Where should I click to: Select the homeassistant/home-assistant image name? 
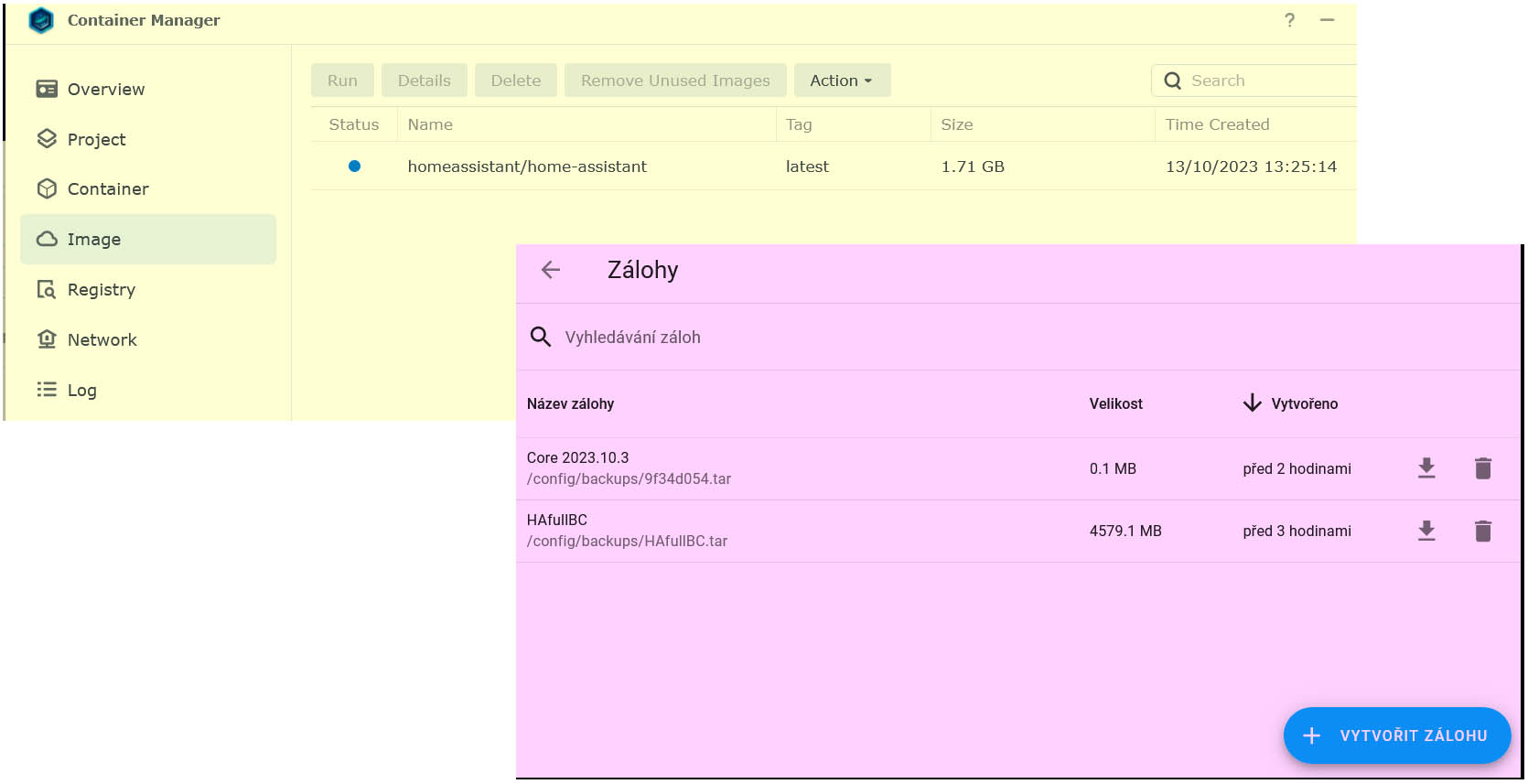[527, 166]
